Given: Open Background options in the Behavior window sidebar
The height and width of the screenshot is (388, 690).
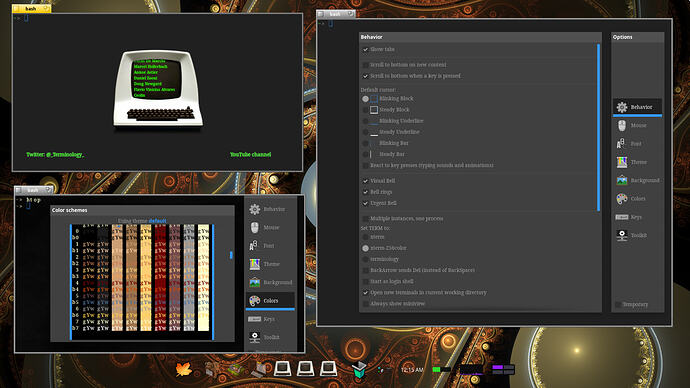Looking at the screenshot, I should (637, 180).
